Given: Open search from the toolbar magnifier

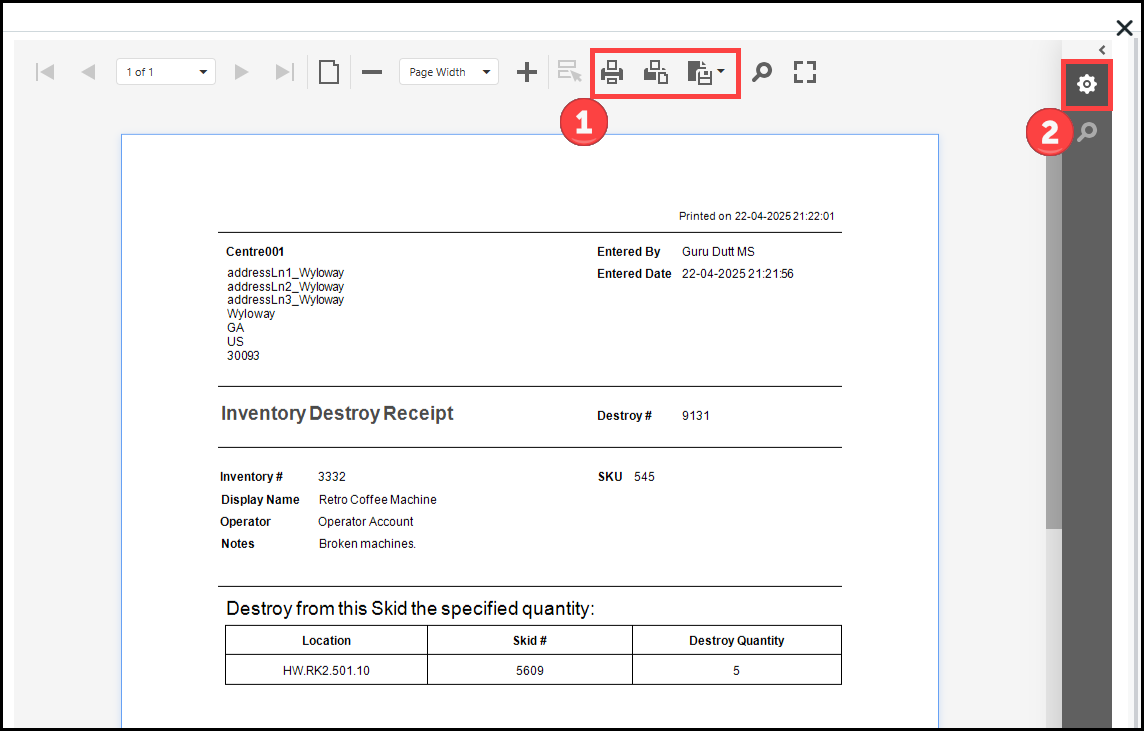Looking at the screenshot, I should click(762, 72).
